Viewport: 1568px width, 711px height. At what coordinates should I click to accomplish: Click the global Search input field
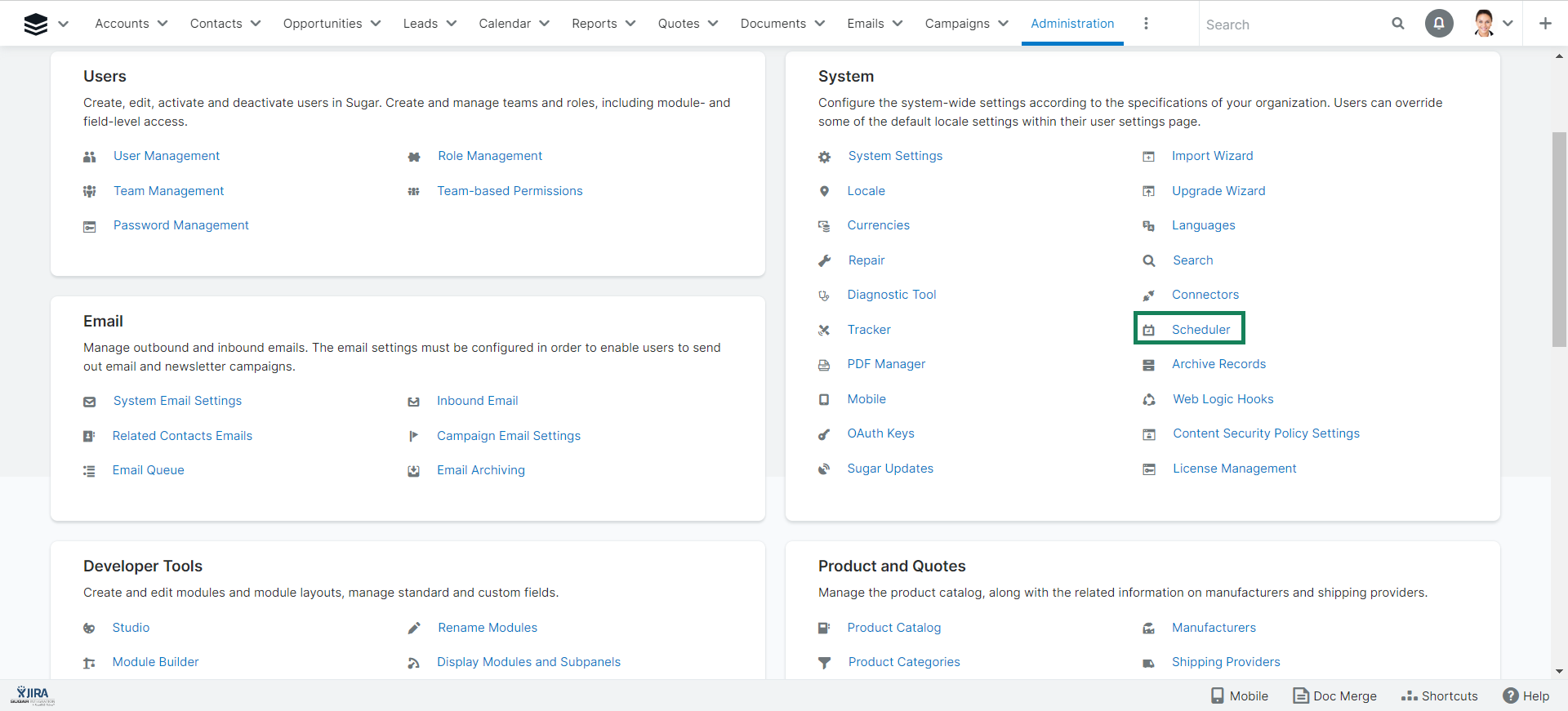point(1294,24)
